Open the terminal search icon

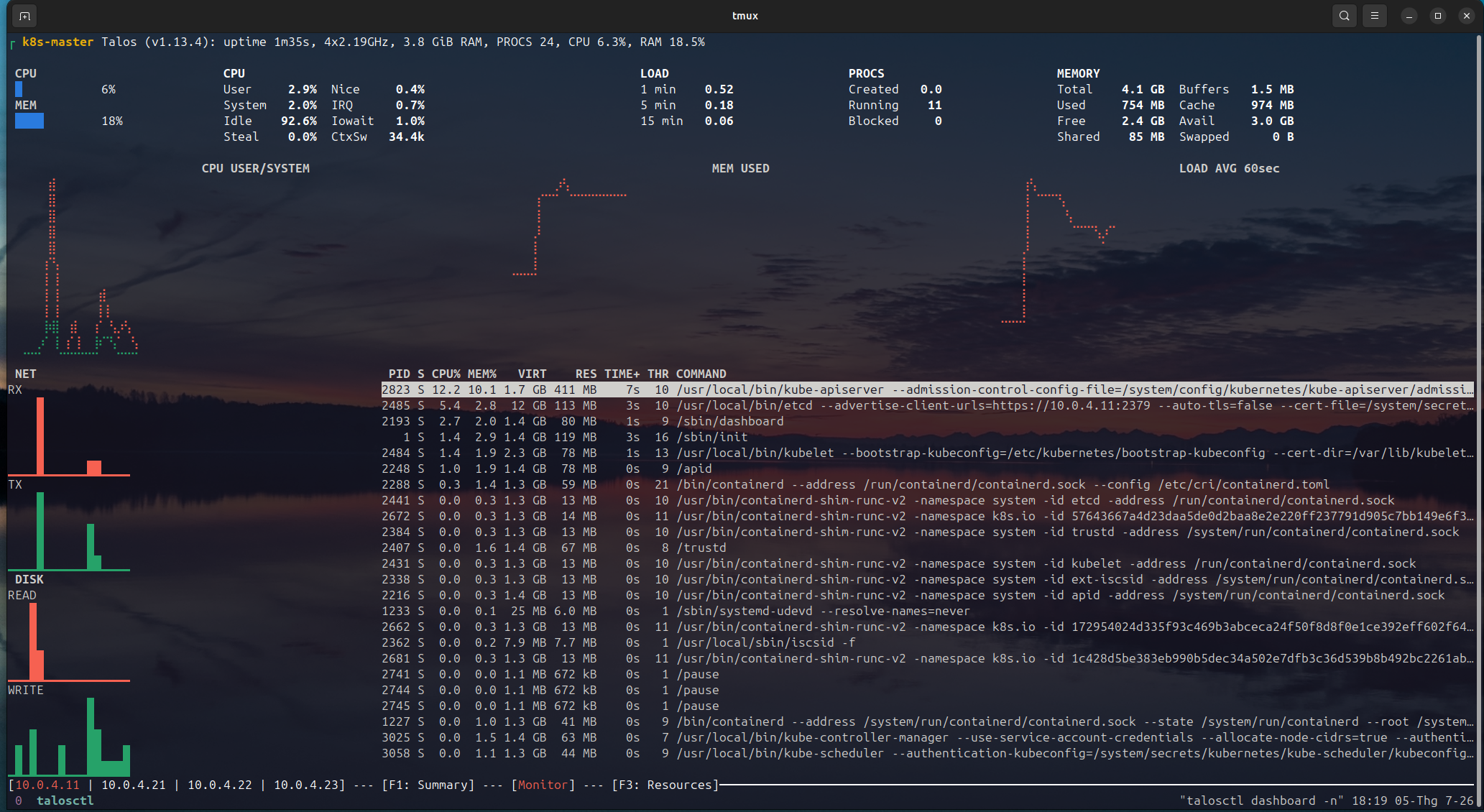(1344, 16)
